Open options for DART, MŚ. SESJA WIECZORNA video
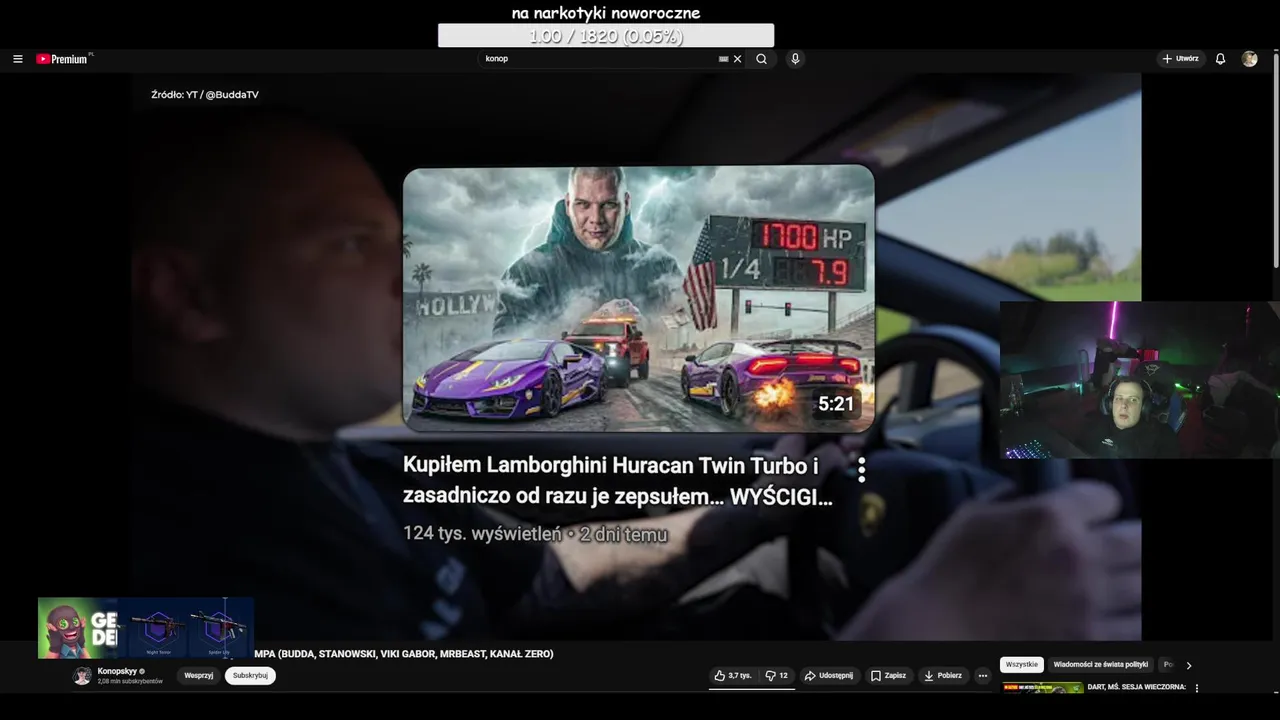The width and height of the screenshot is (1280, 720). 1197,688
